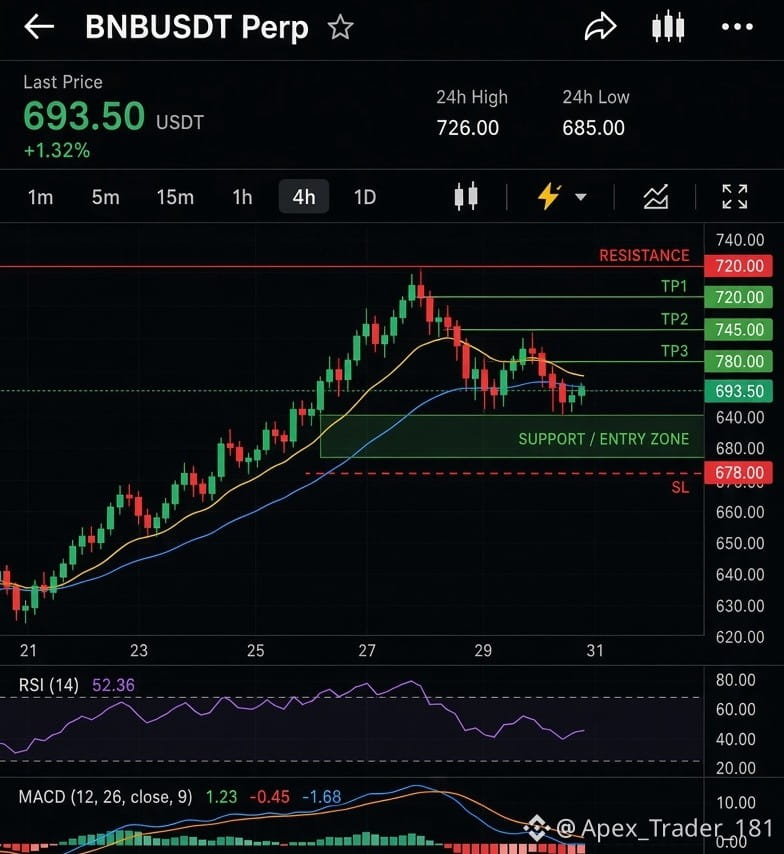
Task: Click the RSI (14) indicator label
Action: [x=48, y=685]
